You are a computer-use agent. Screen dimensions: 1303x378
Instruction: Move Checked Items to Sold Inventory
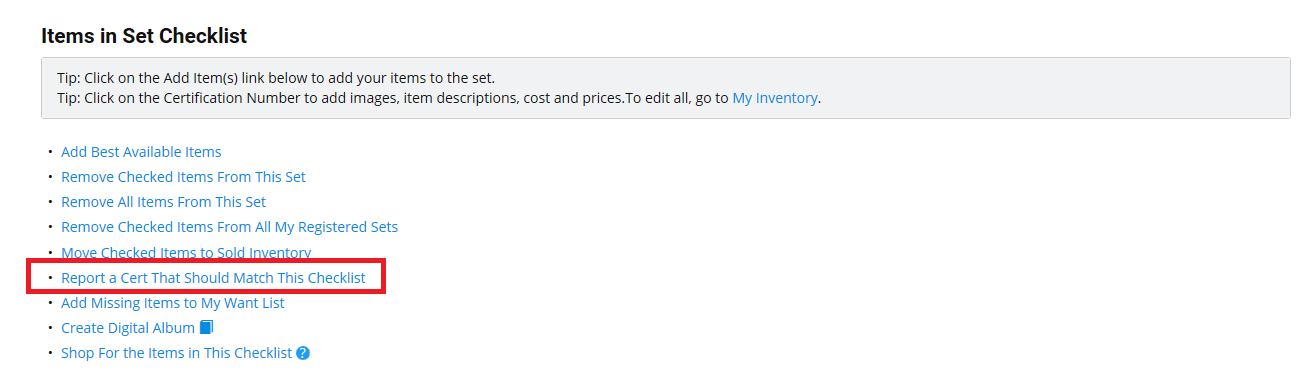coord(186,253)
